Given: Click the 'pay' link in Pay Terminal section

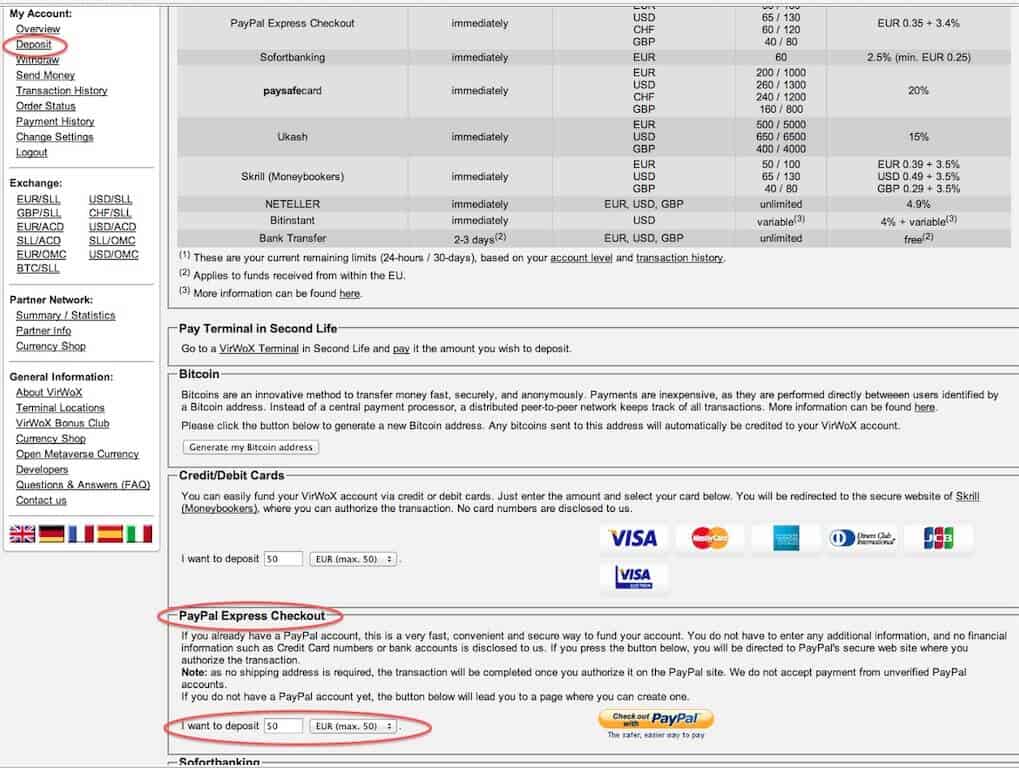Looking at the screenshot, I should click(401, 349).
